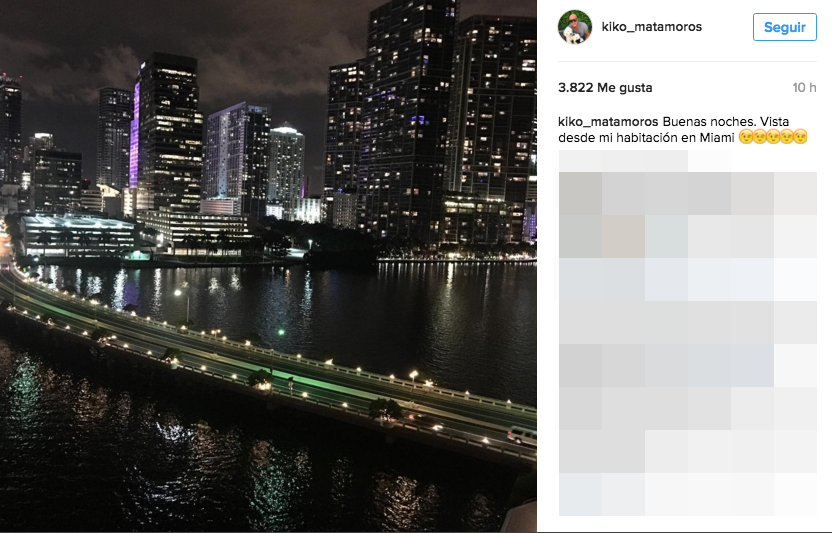The image size is (832, 533).
Task: Click kiko_matamoros username in the caption
Action: pos(608,122)
